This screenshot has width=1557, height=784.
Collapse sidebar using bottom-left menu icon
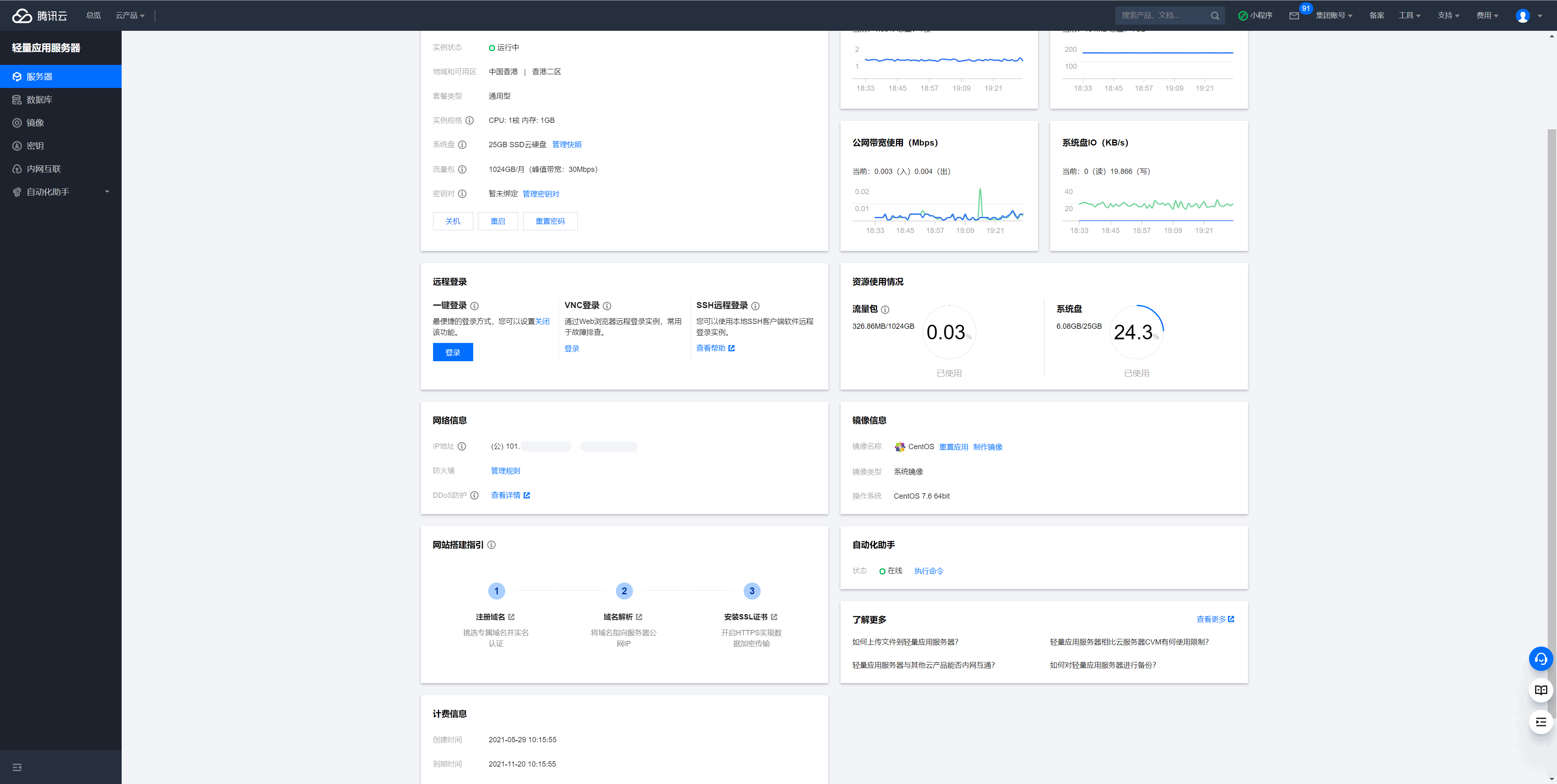coord(17,767)
